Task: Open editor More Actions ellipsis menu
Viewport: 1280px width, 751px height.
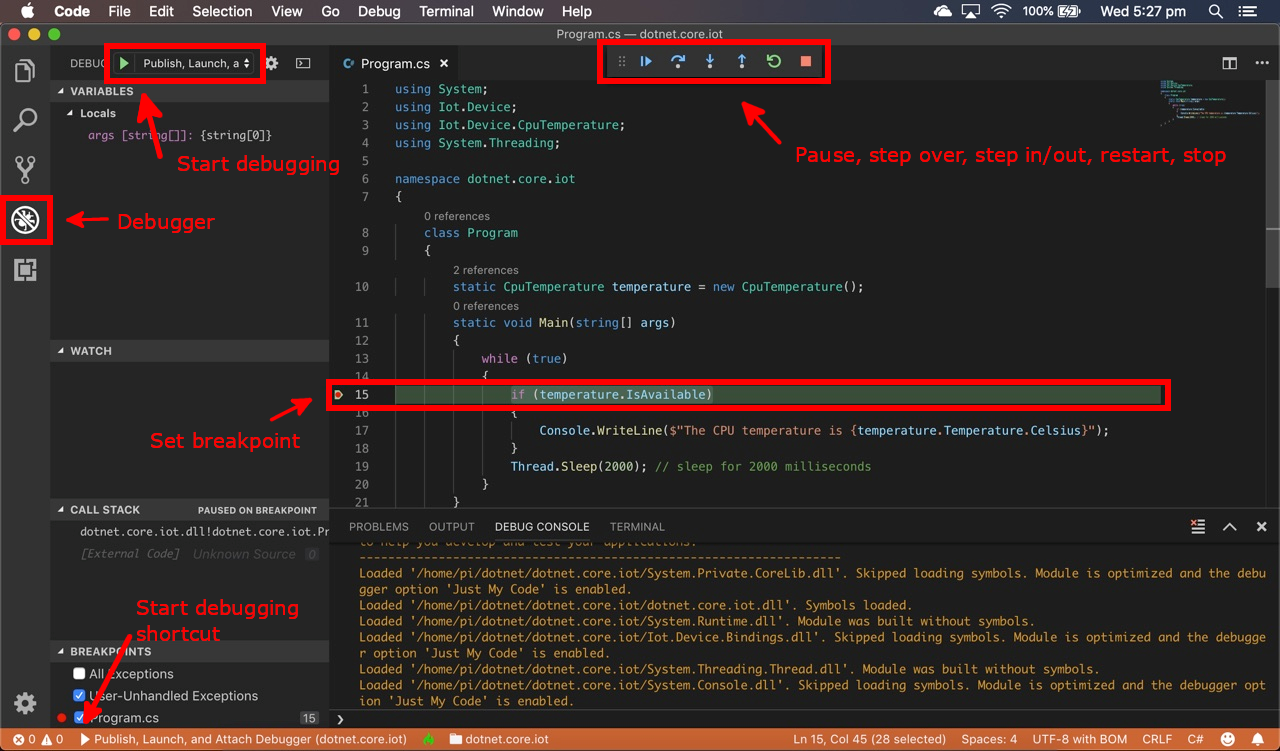Action: click(1262, 63)
